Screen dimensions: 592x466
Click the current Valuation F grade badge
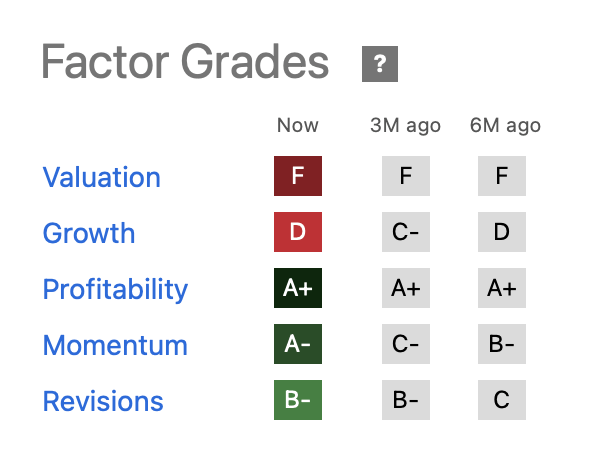298,176
